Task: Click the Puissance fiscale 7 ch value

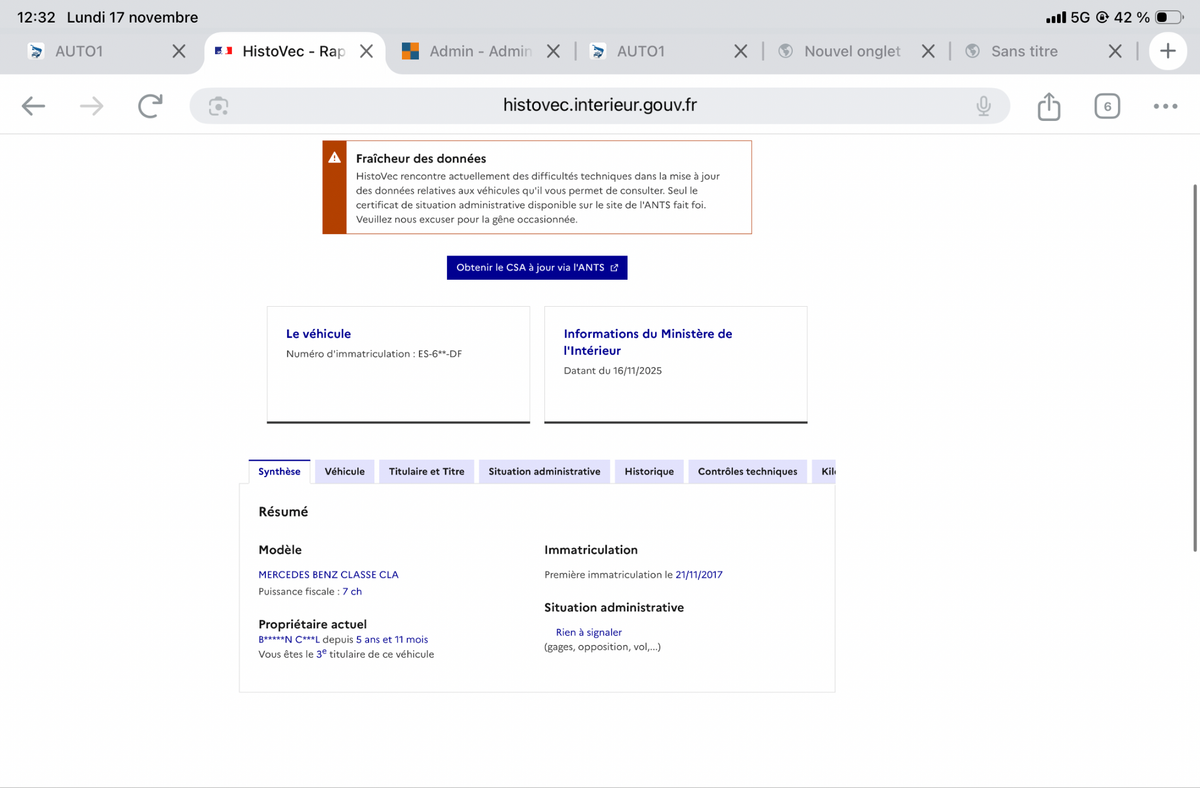Action: pyautogui.click(x=352, y=592)
